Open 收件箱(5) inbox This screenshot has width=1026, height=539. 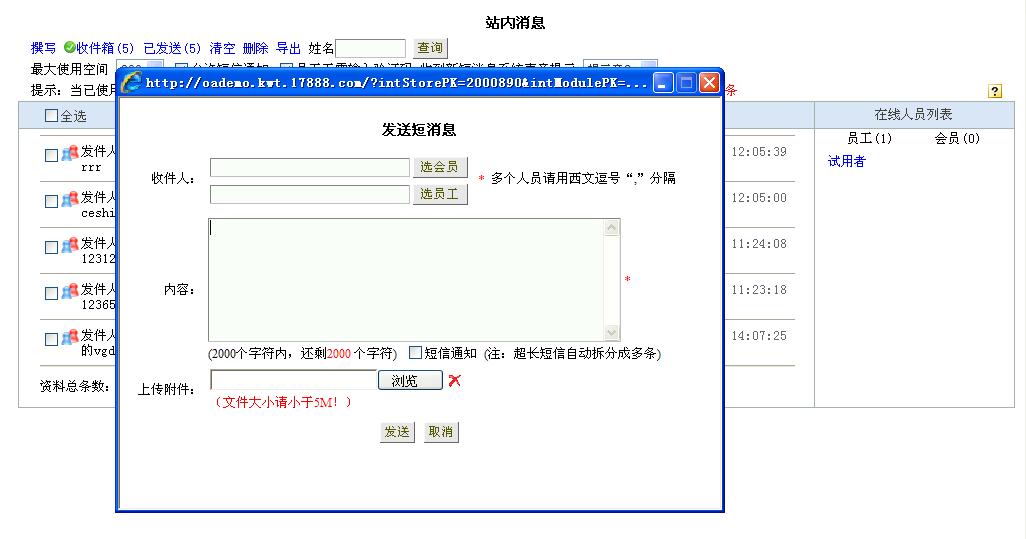[x=105, y=48]
